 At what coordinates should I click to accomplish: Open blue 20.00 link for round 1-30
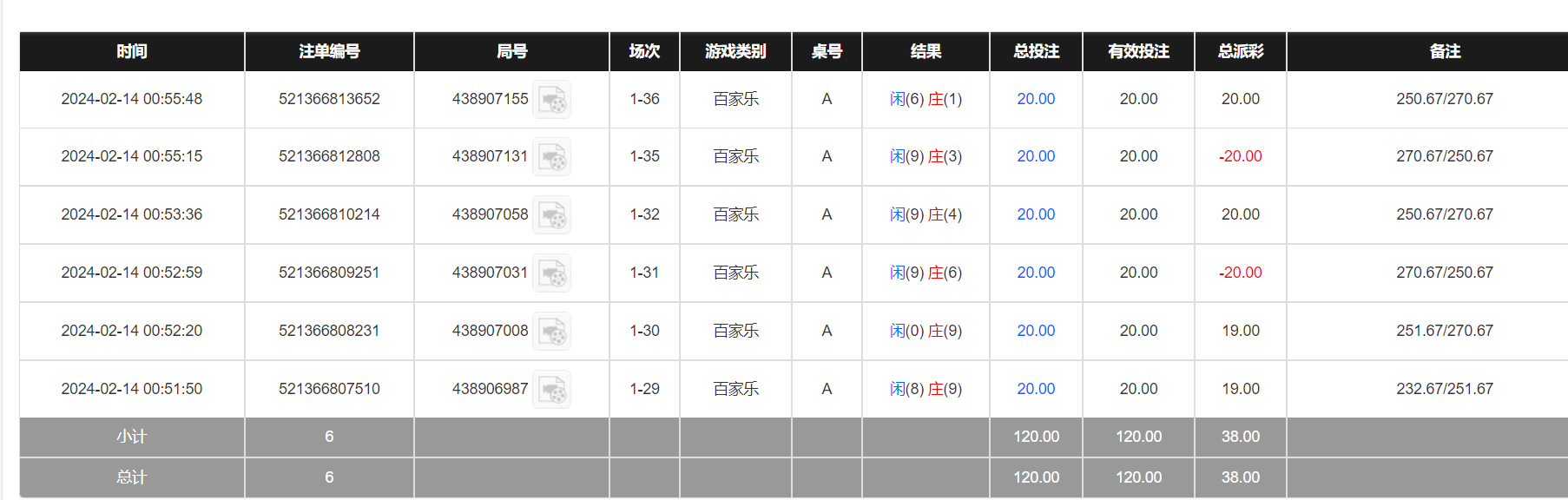pos(1036,331)
